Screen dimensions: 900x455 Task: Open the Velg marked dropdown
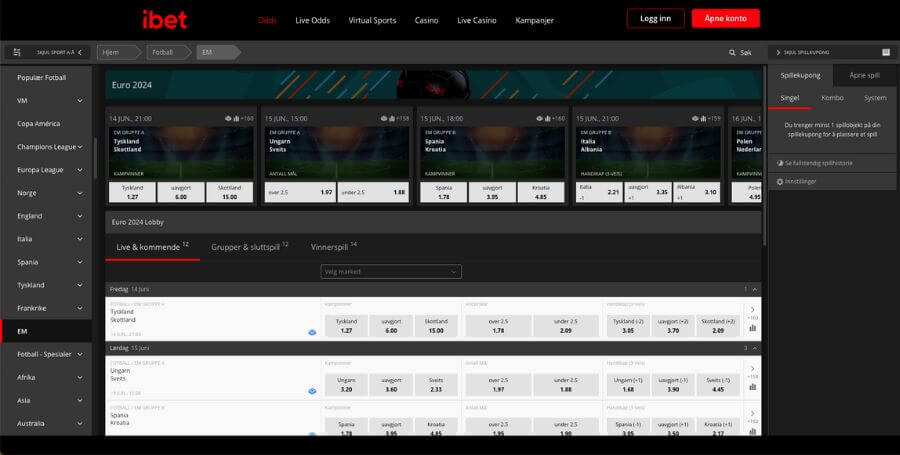(x=391, y=271)
